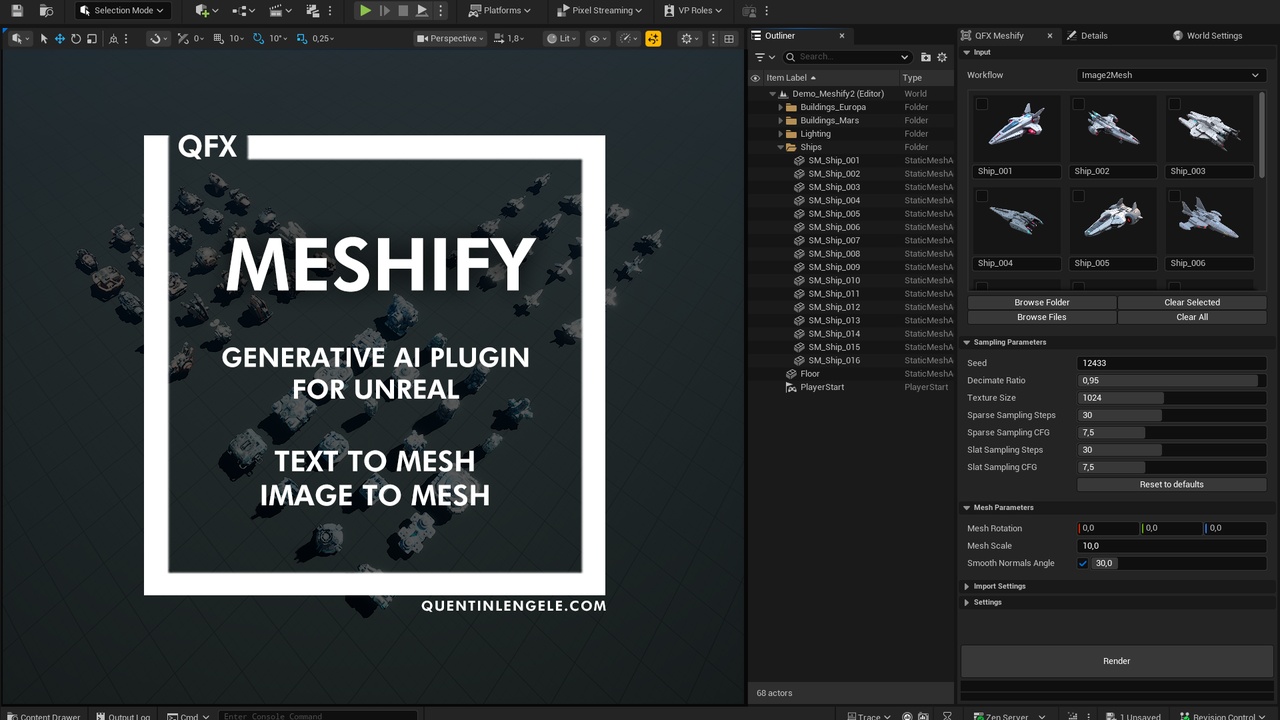Expand the Lighting folder

780,134
